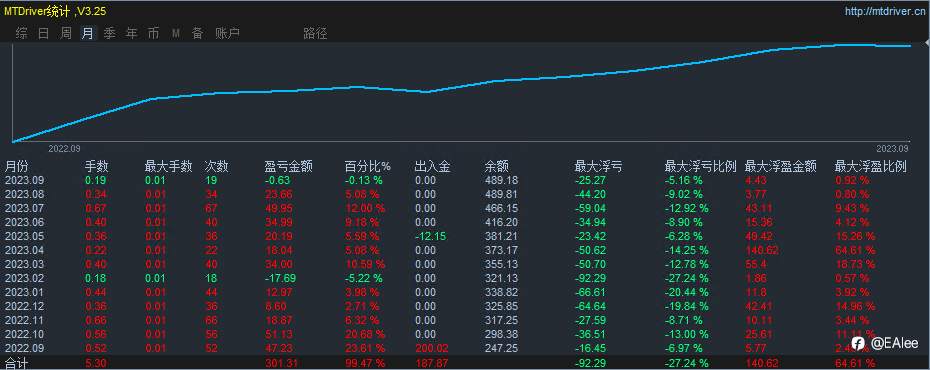The image size is (930, 370).
Task: Select the 月 monthly tab
Action: pos(87,33)
